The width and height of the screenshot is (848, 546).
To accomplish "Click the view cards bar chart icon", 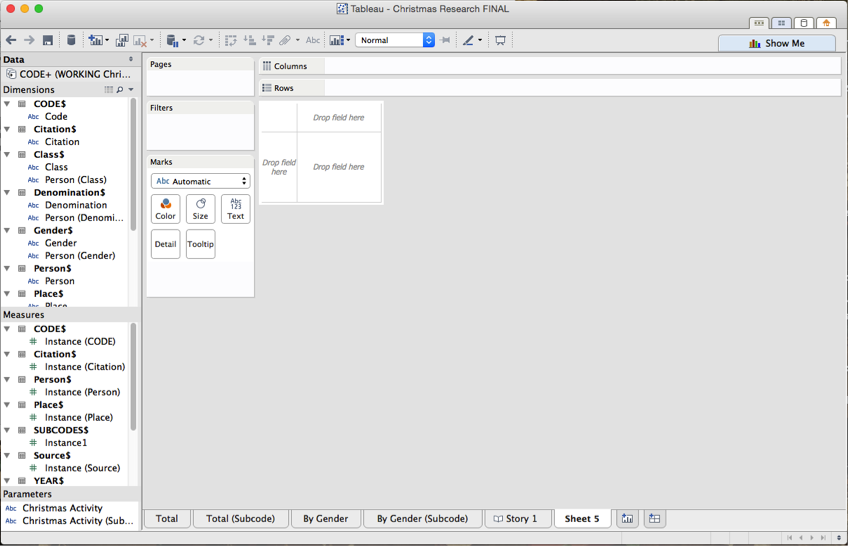I will (337, 40).
